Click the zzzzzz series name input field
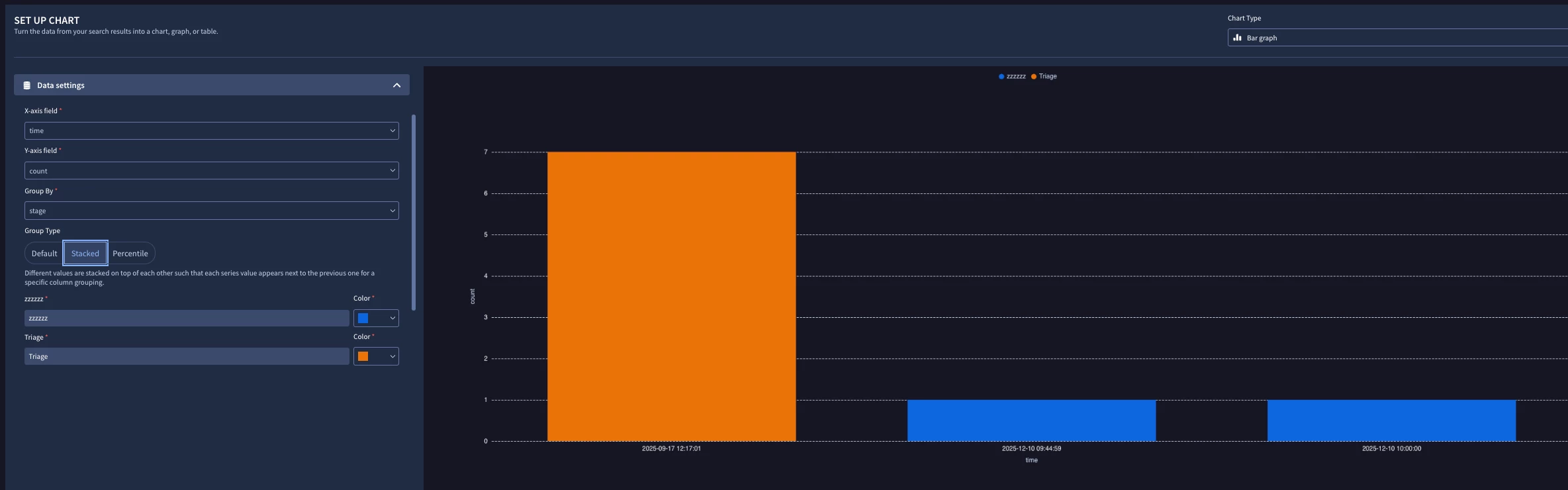Image resolution: width=1568 pixels, height=490 pixels. click(187, 318)
